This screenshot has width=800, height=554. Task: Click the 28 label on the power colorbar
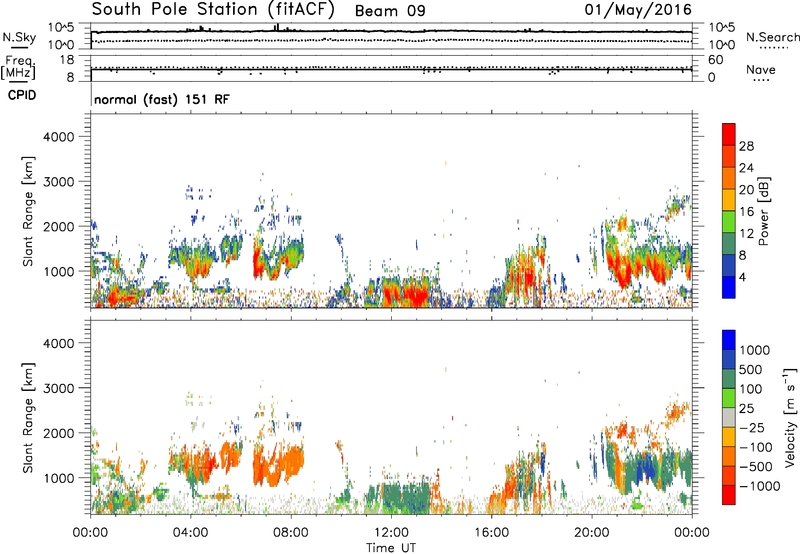[746, 146]
